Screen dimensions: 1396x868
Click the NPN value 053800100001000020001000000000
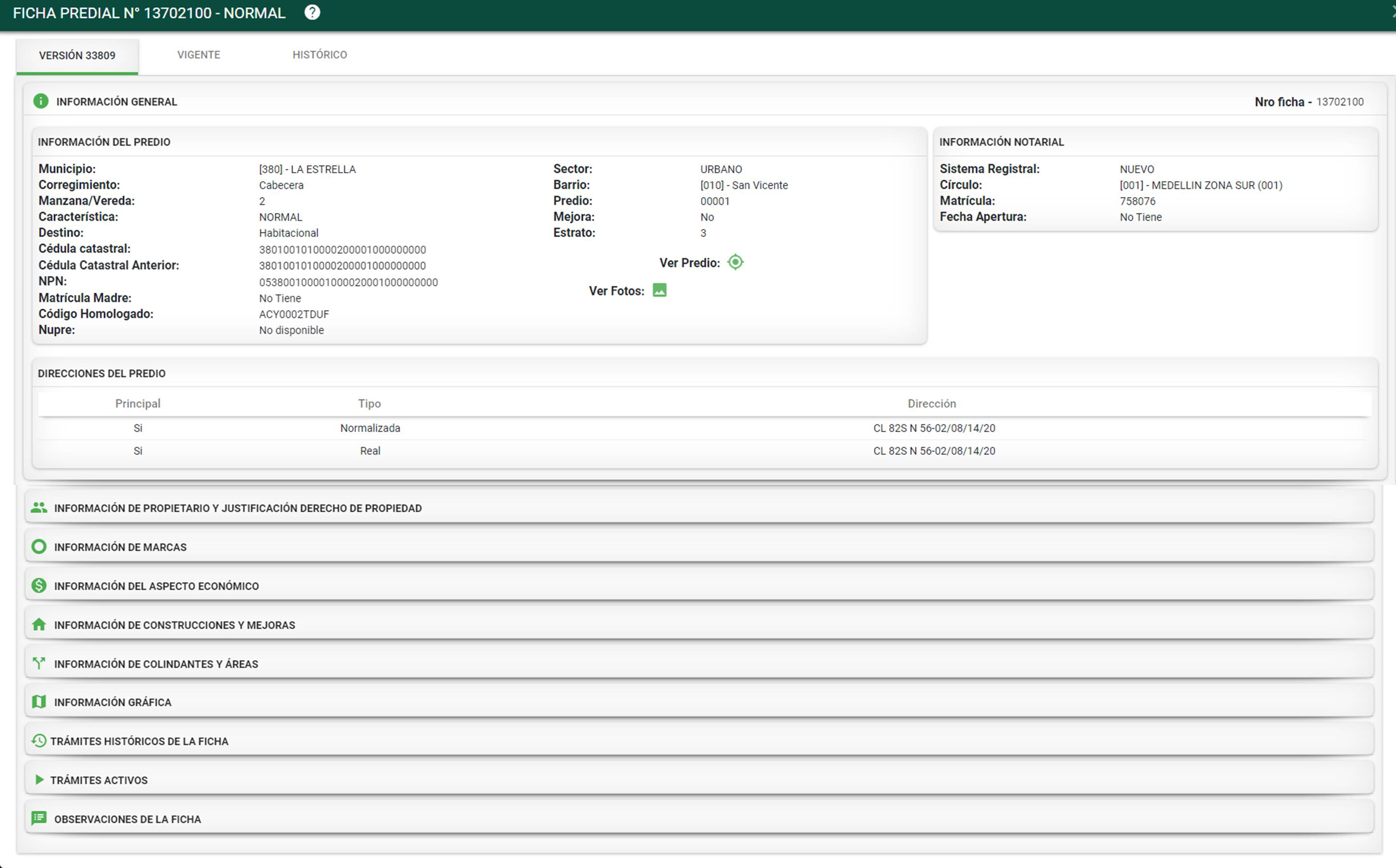coord(349,283)
